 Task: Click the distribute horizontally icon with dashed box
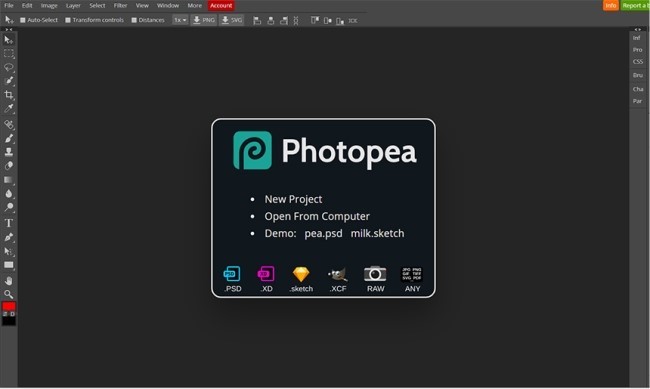tap(296, 20)
